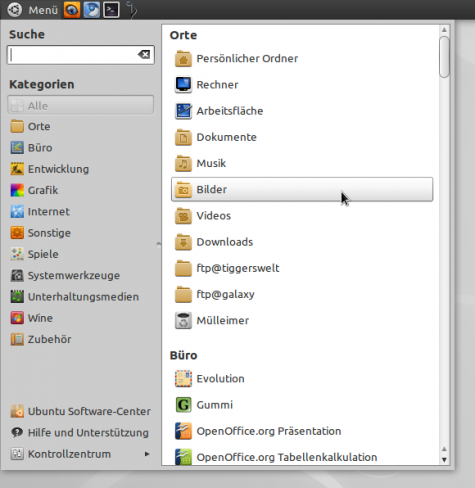Click the Persönlicher Ordner home folder icon
The image size is (475, 488).
(183, 59)
